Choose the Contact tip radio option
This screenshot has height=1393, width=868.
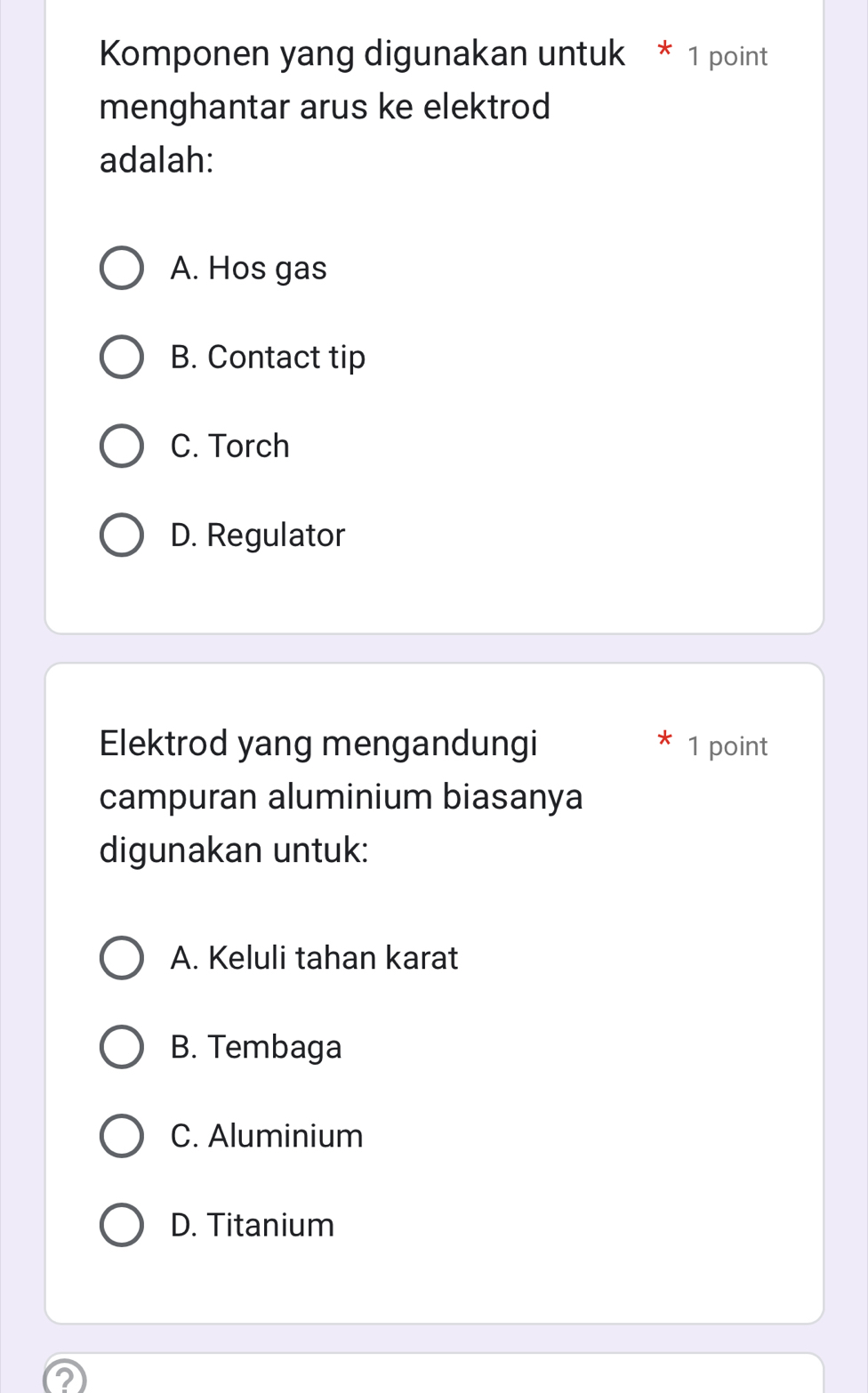121,358
